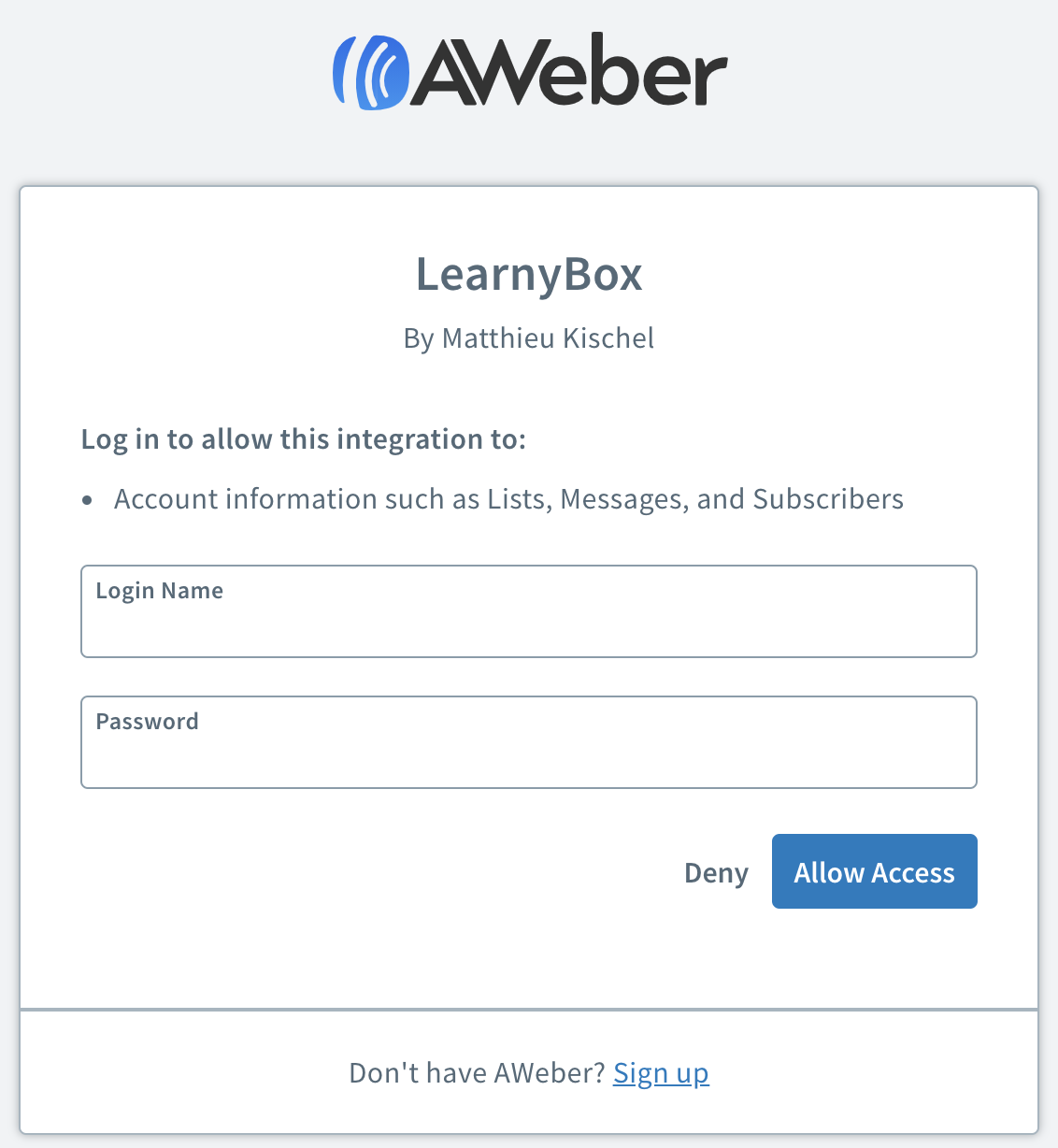Click the blue Allow Access button
1058x1148 pixels.
[875, 871]
